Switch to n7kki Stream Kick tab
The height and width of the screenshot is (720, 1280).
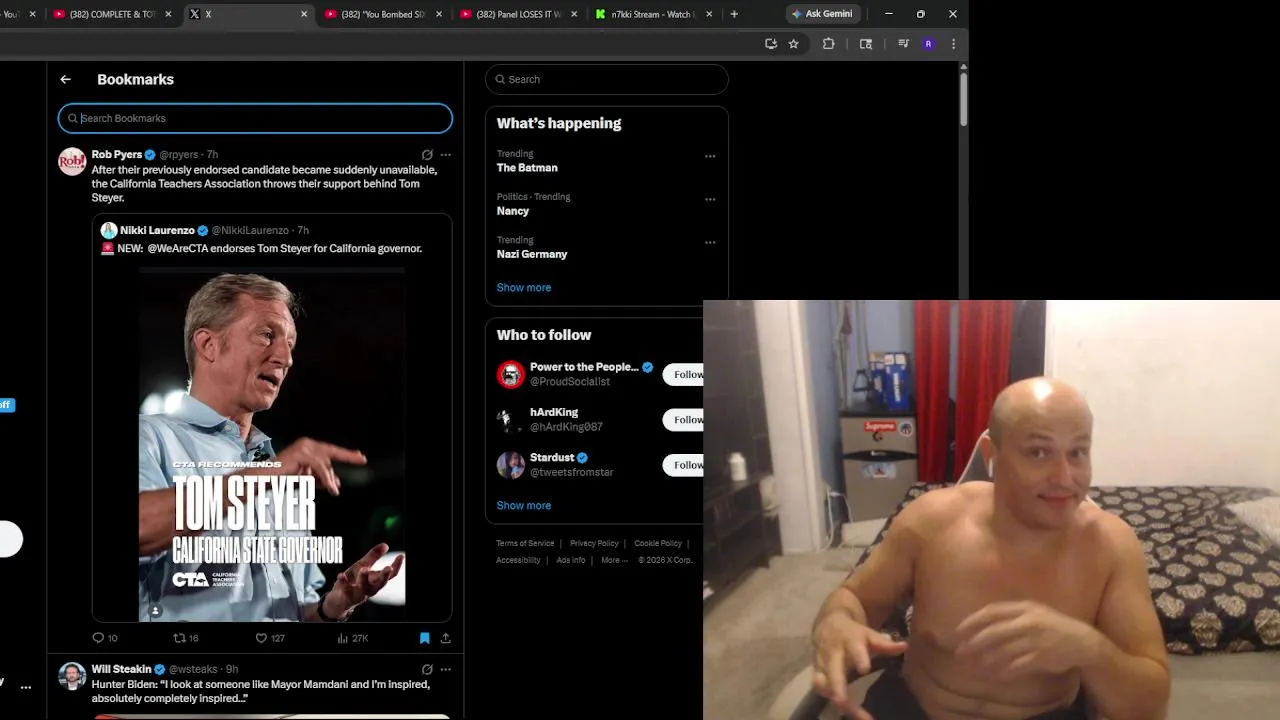tap(652, 14)
